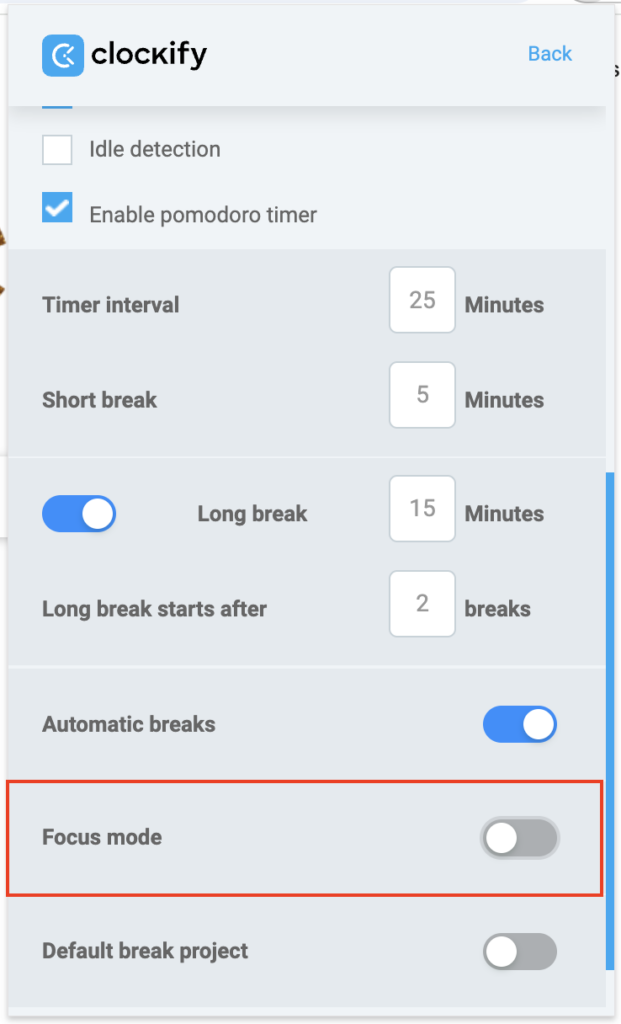Click the Focus mode label text
The image size is (621, 1024).
tap(102, 837)
